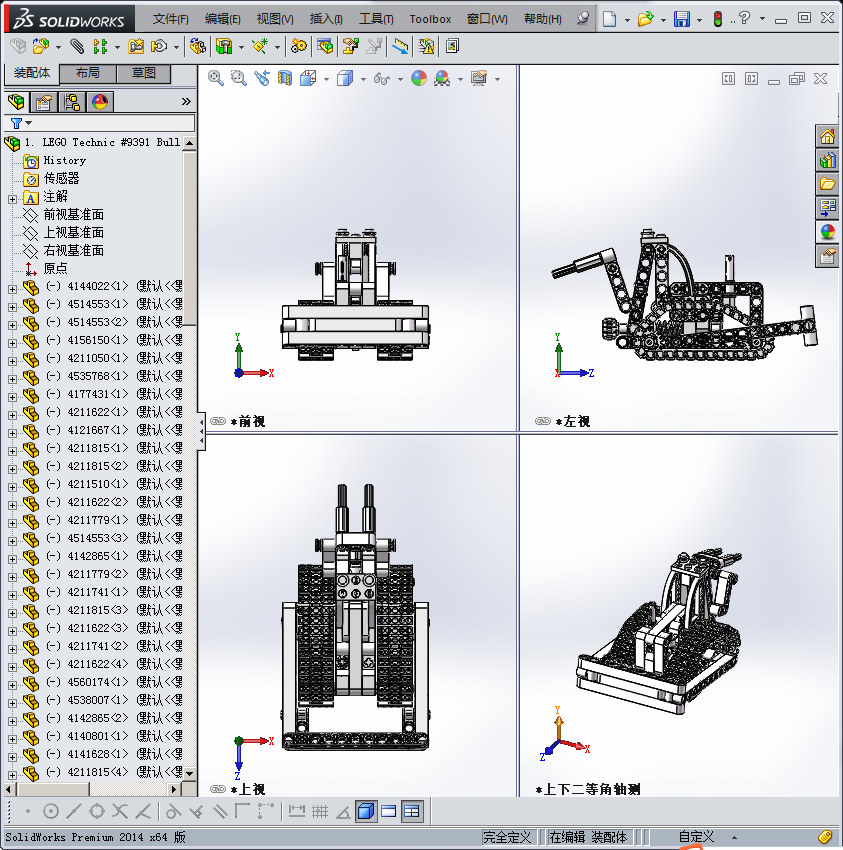Click the View Settings monitor icon
This screenshot has width=843, height=850.
point(479,78)
